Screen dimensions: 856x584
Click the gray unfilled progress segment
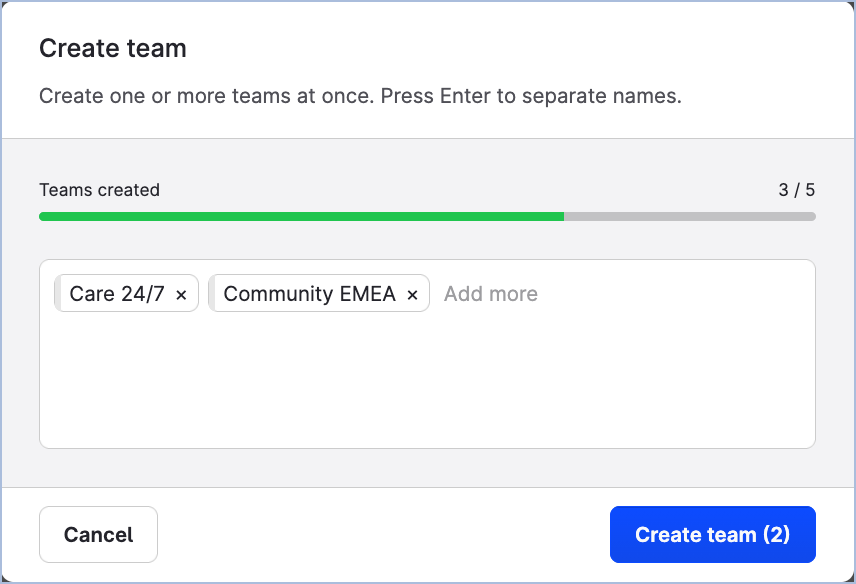coord(690,216)
